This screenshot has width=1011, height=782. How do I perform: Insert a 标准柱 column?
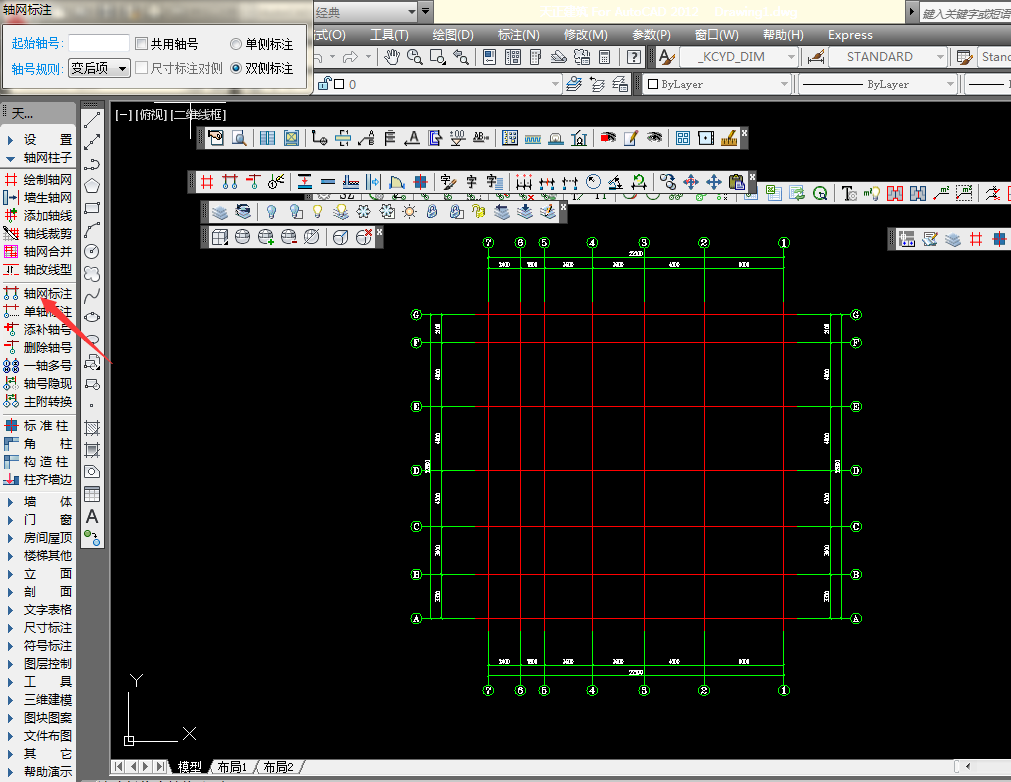[38, 425]
